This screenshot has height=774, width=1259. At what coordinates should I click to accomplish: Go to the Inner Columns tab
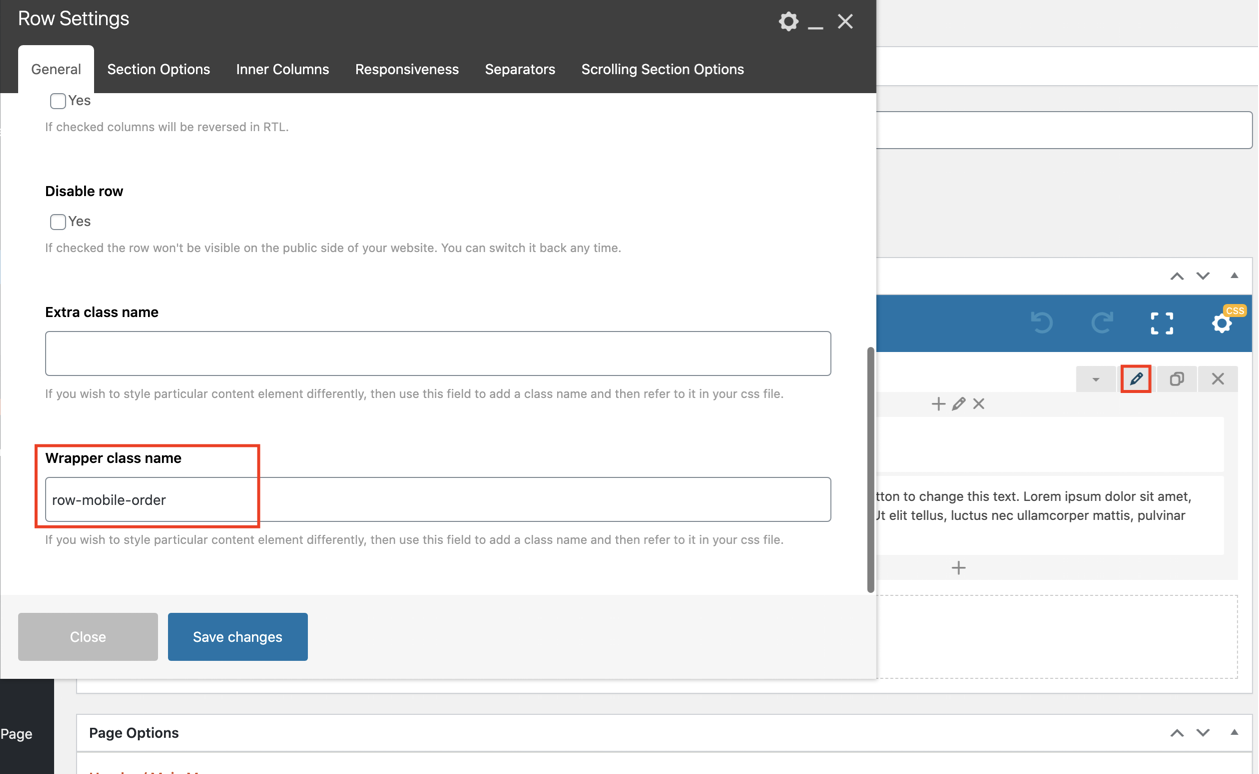[x=282, y=69]
